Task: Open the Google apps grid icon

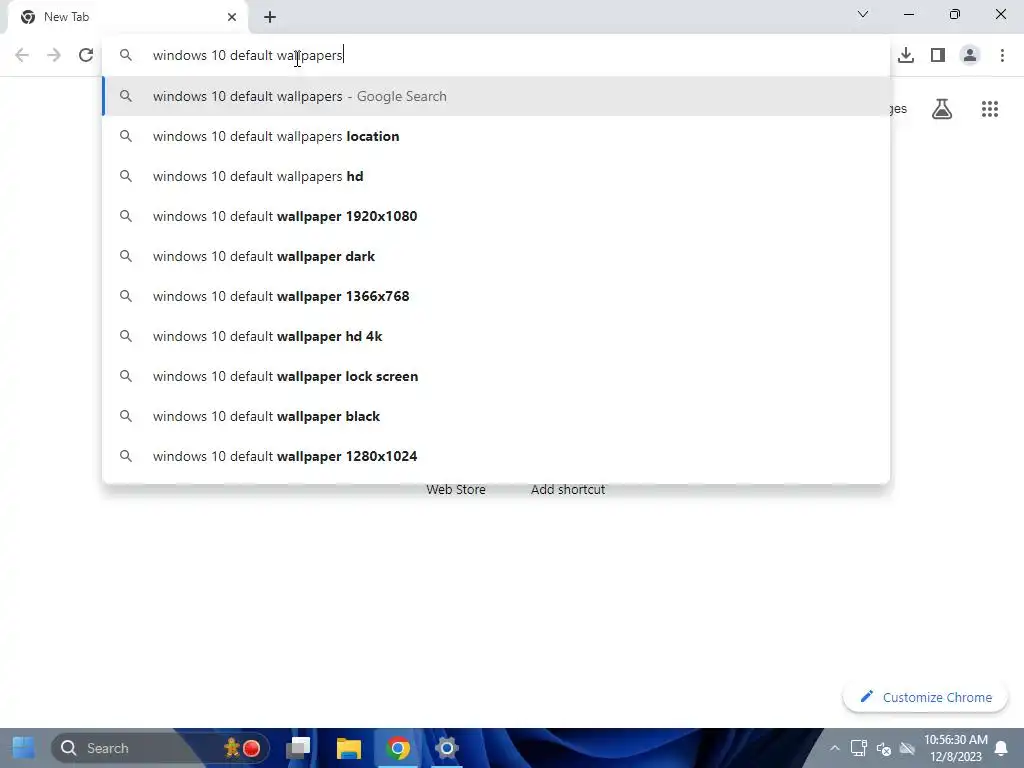Action: 989,109
